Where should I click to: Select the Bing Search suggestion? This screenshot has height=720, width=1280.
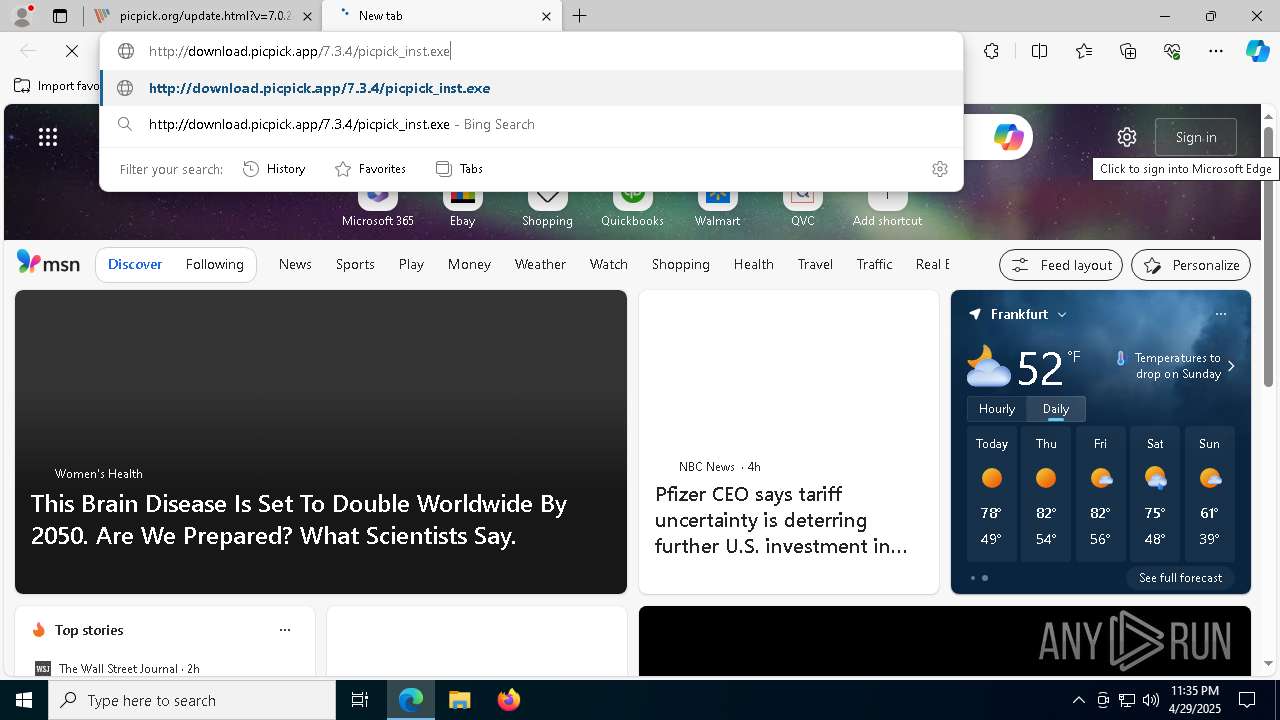(531, 124)
